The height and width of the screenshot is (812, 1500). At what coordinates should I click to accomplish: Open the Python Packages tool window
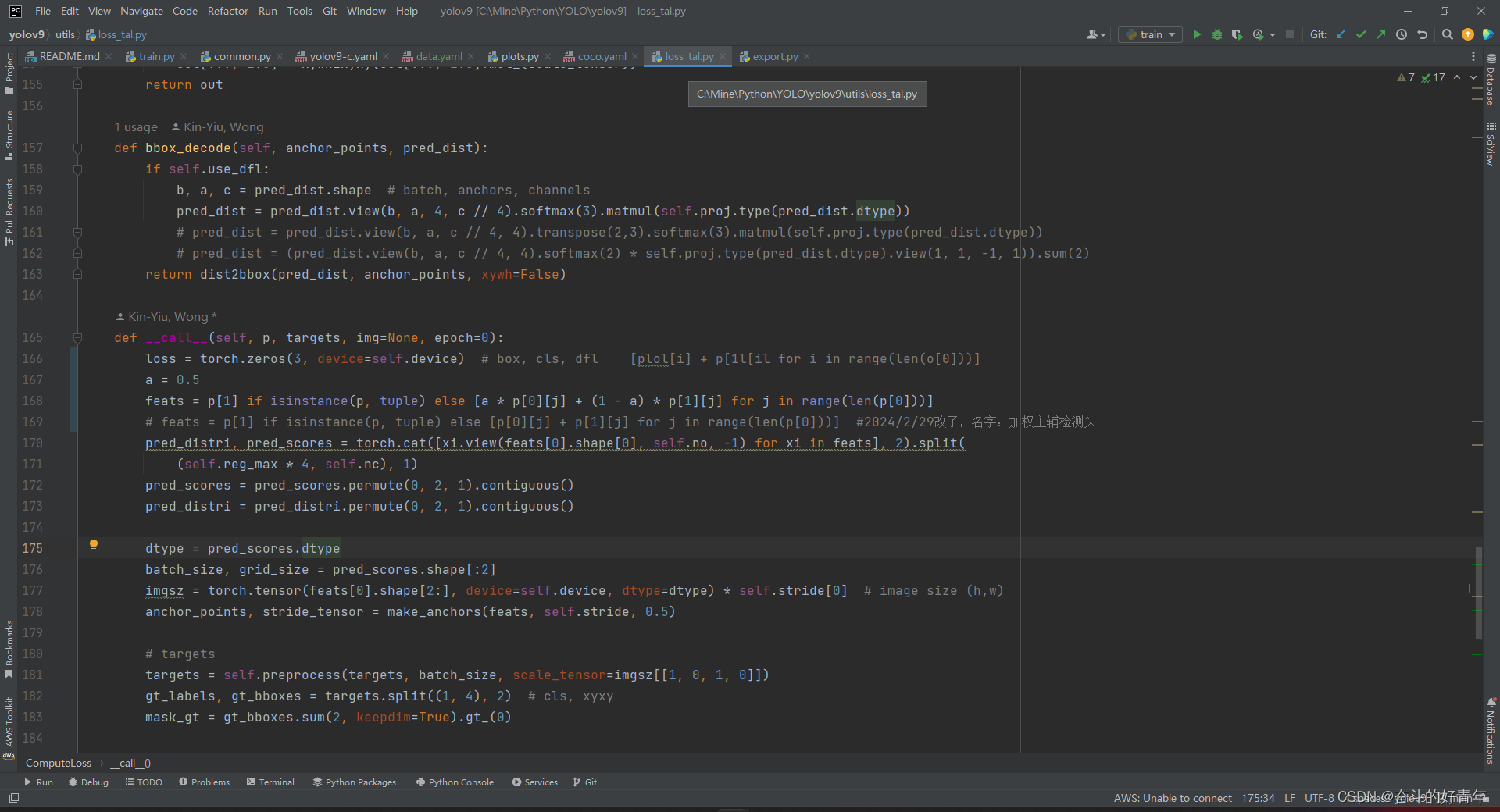click(355, 782)
